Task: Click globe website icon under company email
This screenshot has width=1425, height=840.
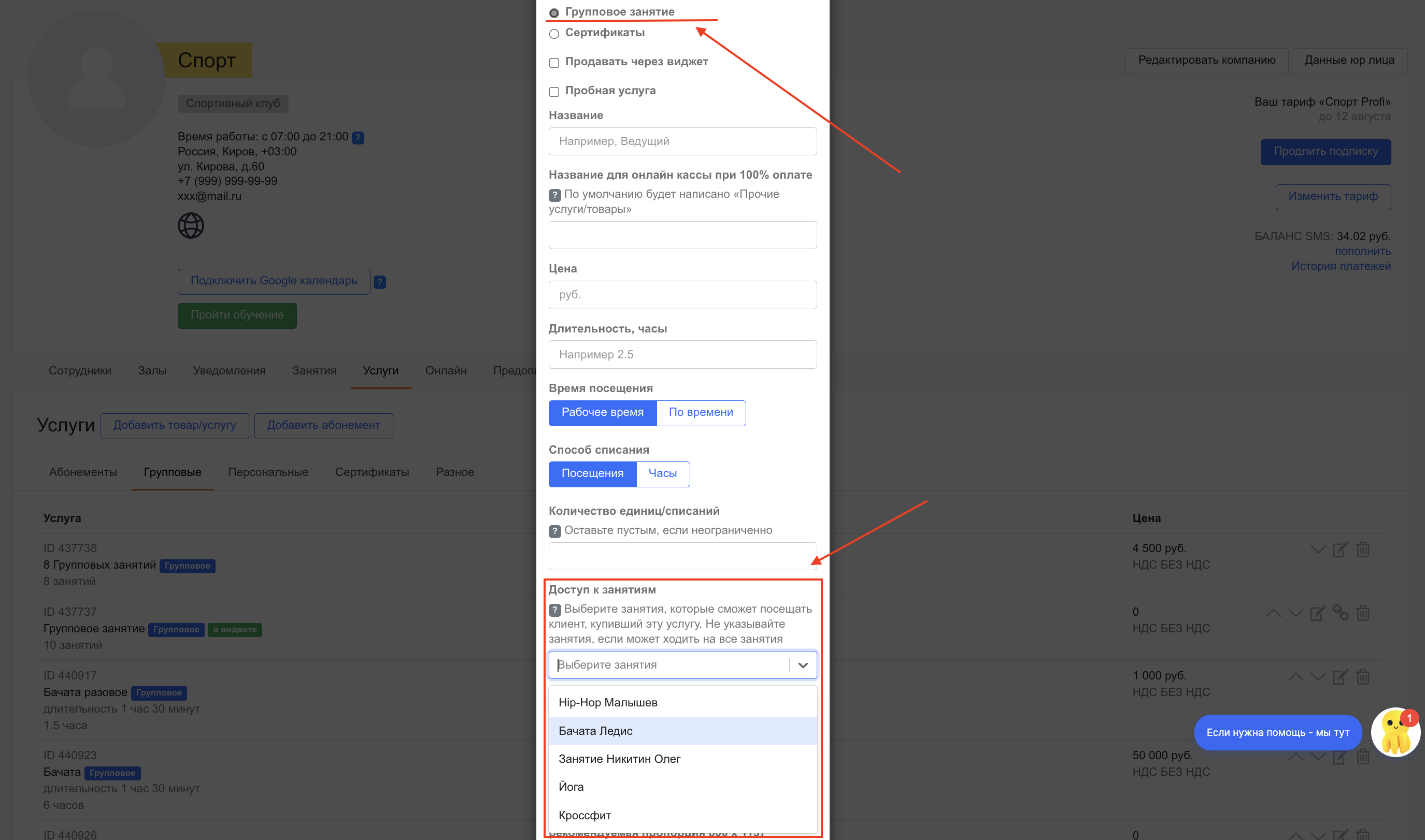Action: (x=191, y=225)
